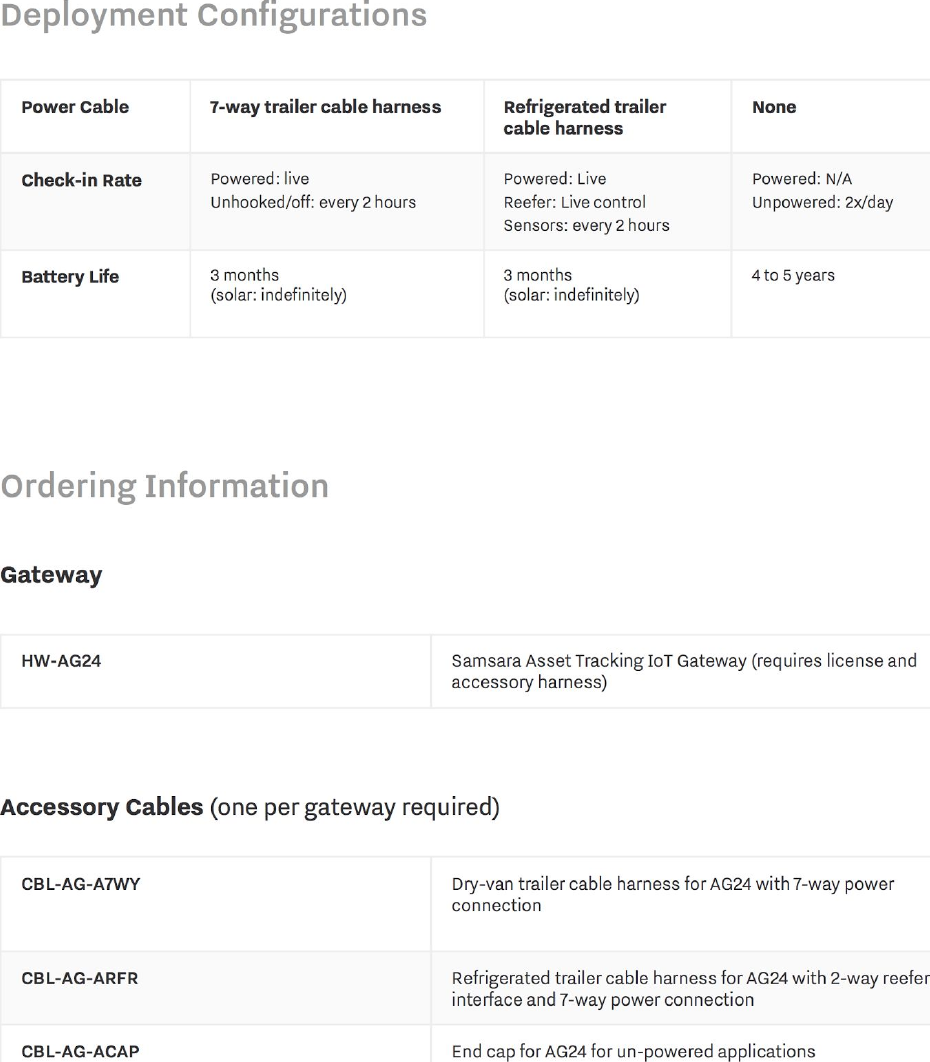
Task: Select the 'Reefer: Live control' text
Action: [x=574, y=203]
